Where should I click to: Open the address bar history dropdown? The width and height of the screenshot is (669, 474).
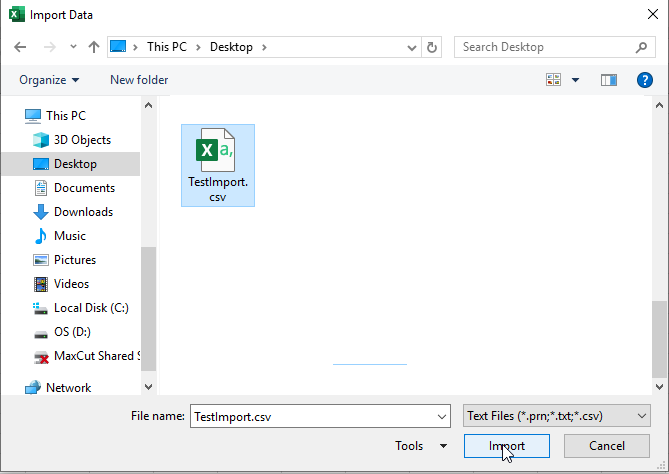pyautogui.click(x=412, y=47)
